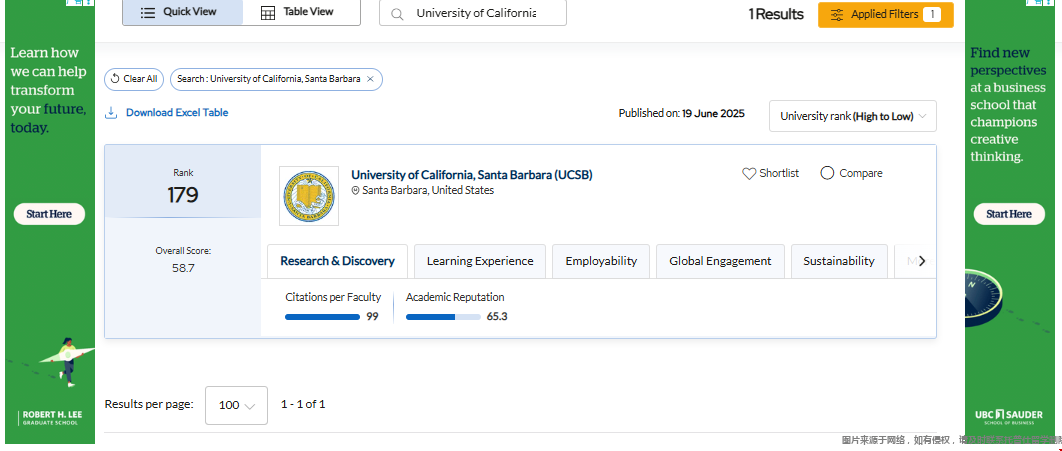Shortlist UCSB using the heart icon

pos(749,173)
